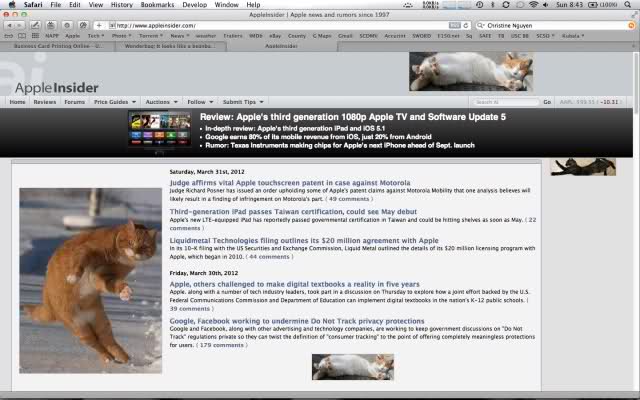Click the reload icon in the address bar

click(466, 25)
